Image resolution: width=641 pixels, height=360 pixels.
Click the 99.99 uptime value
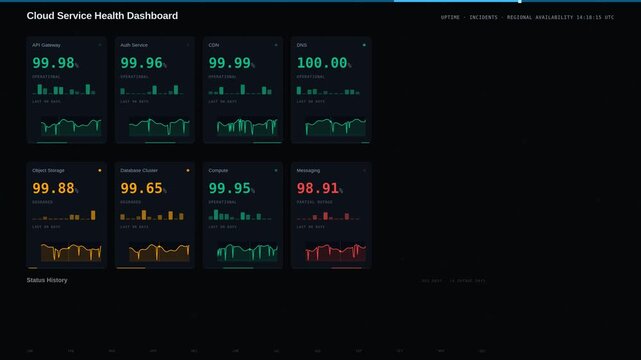230,63
